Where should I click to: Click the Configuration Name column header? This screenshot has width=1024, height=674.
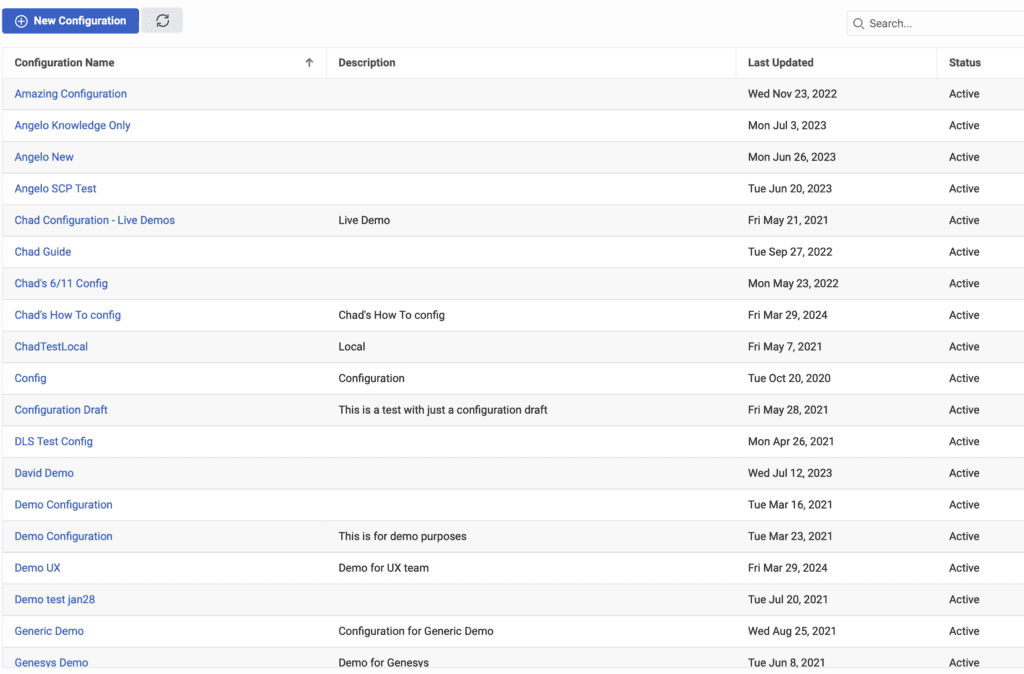(x=64, y=62)
